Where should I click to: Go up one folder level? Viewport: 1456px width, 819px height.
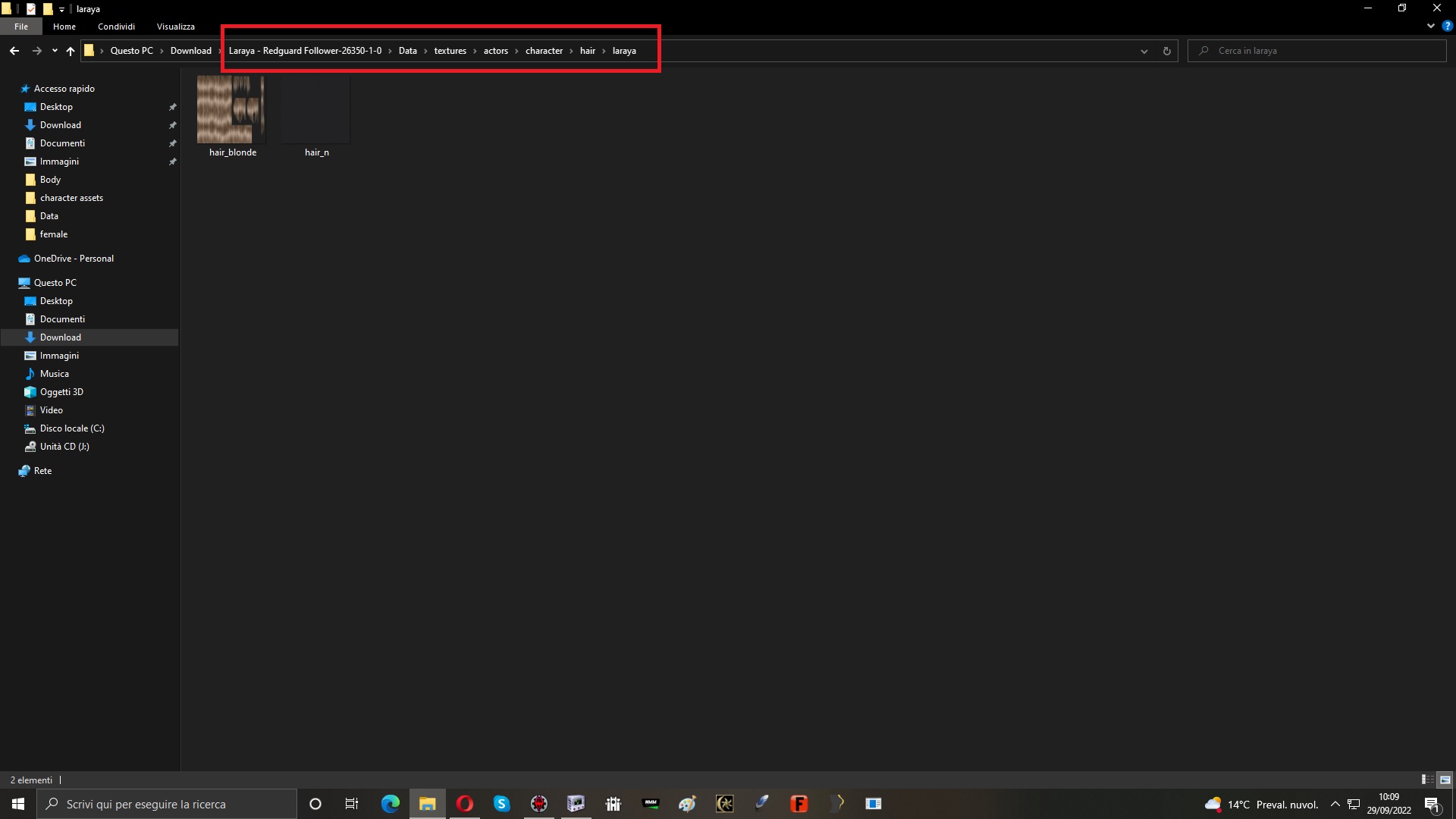point(71,51)
